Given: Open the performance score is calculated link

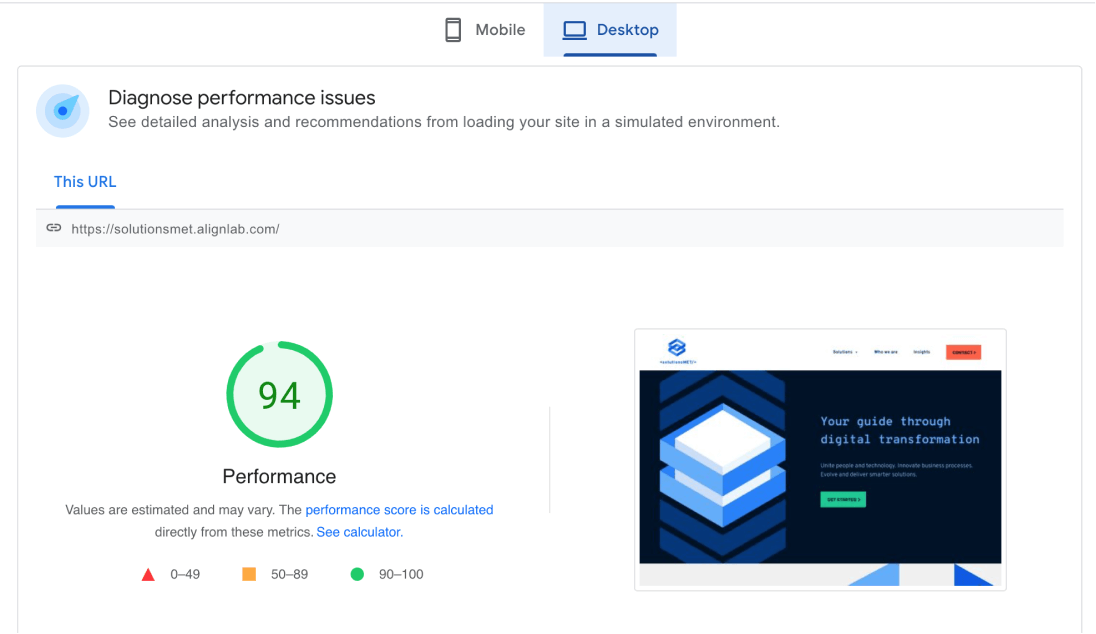Looking at the screenshot, I should click(399, 510).
